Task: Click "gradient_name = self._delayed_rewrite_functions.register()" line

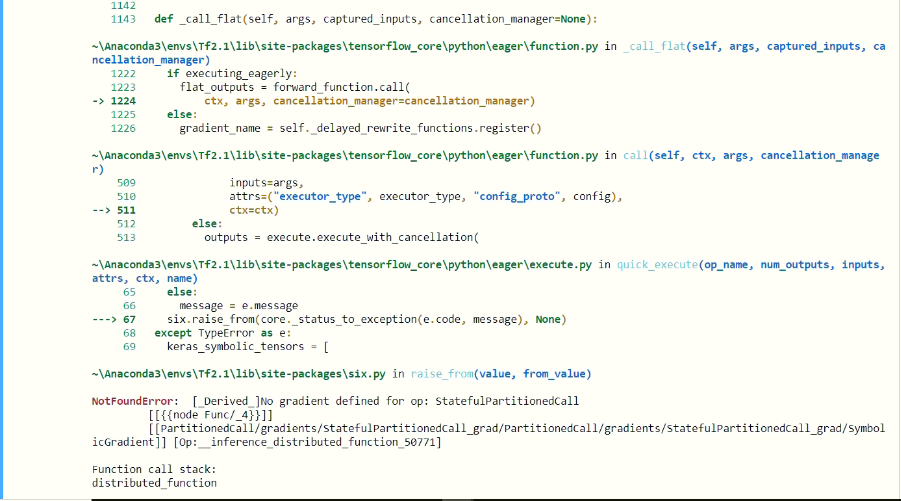Action: click(360, 128)
